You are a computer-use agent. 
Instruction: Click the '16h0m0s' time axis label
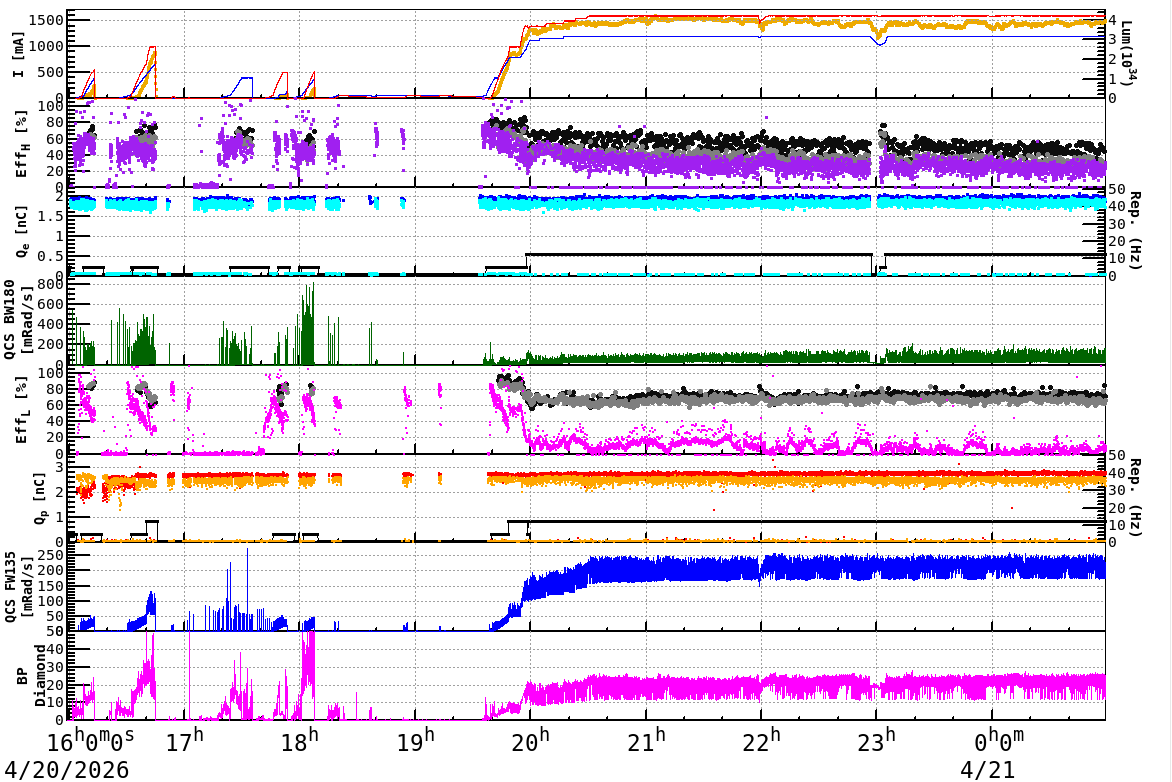(x=91, y=741)
